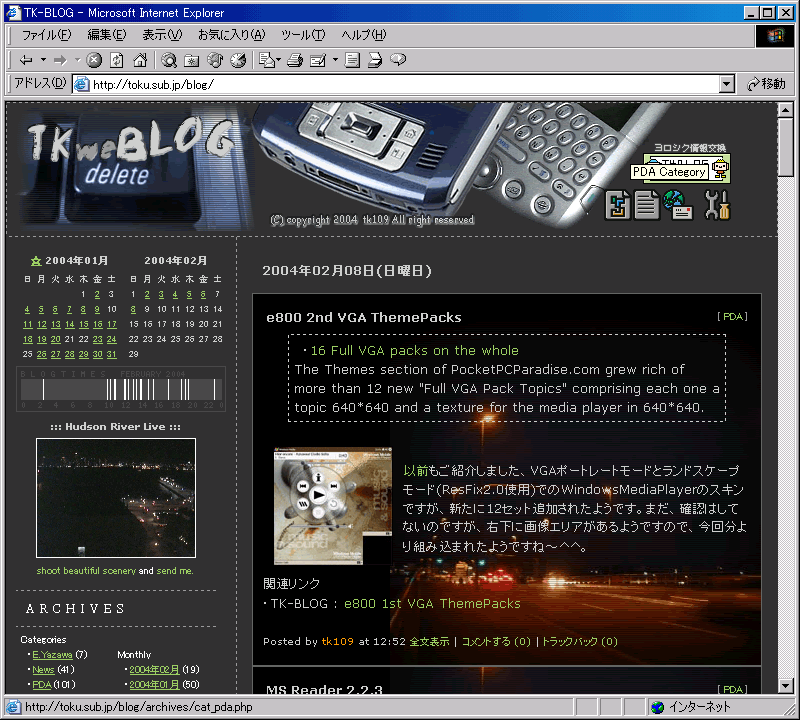Viewport: 800px width, 720px height.
Task: Open the Forward button history dropdown arrow
Action: click(x=78, y=60)
